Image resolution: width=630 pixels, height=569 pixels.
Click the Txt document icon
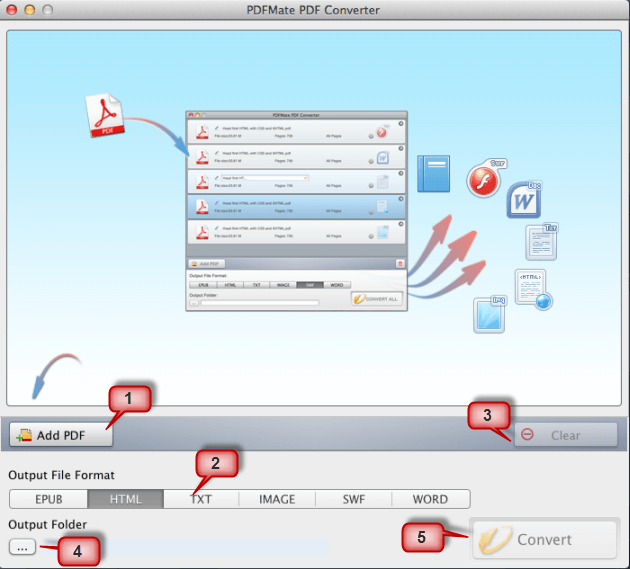[541, 242]
